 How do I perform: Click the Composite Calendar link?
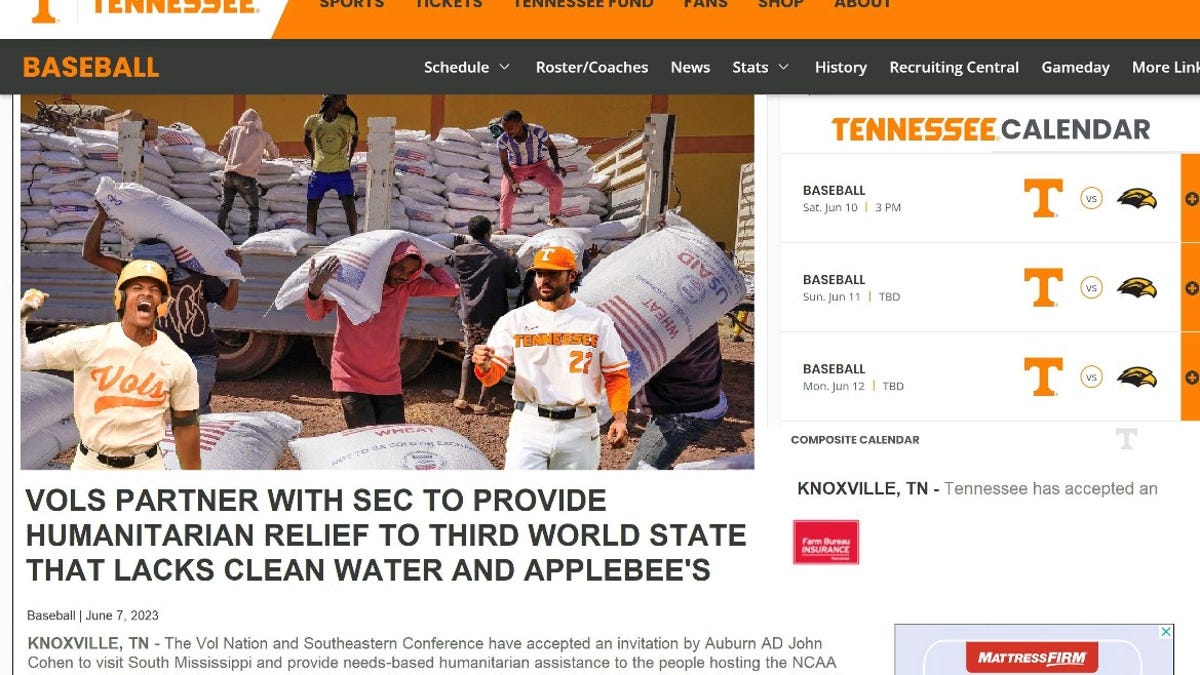coord(855,439)
